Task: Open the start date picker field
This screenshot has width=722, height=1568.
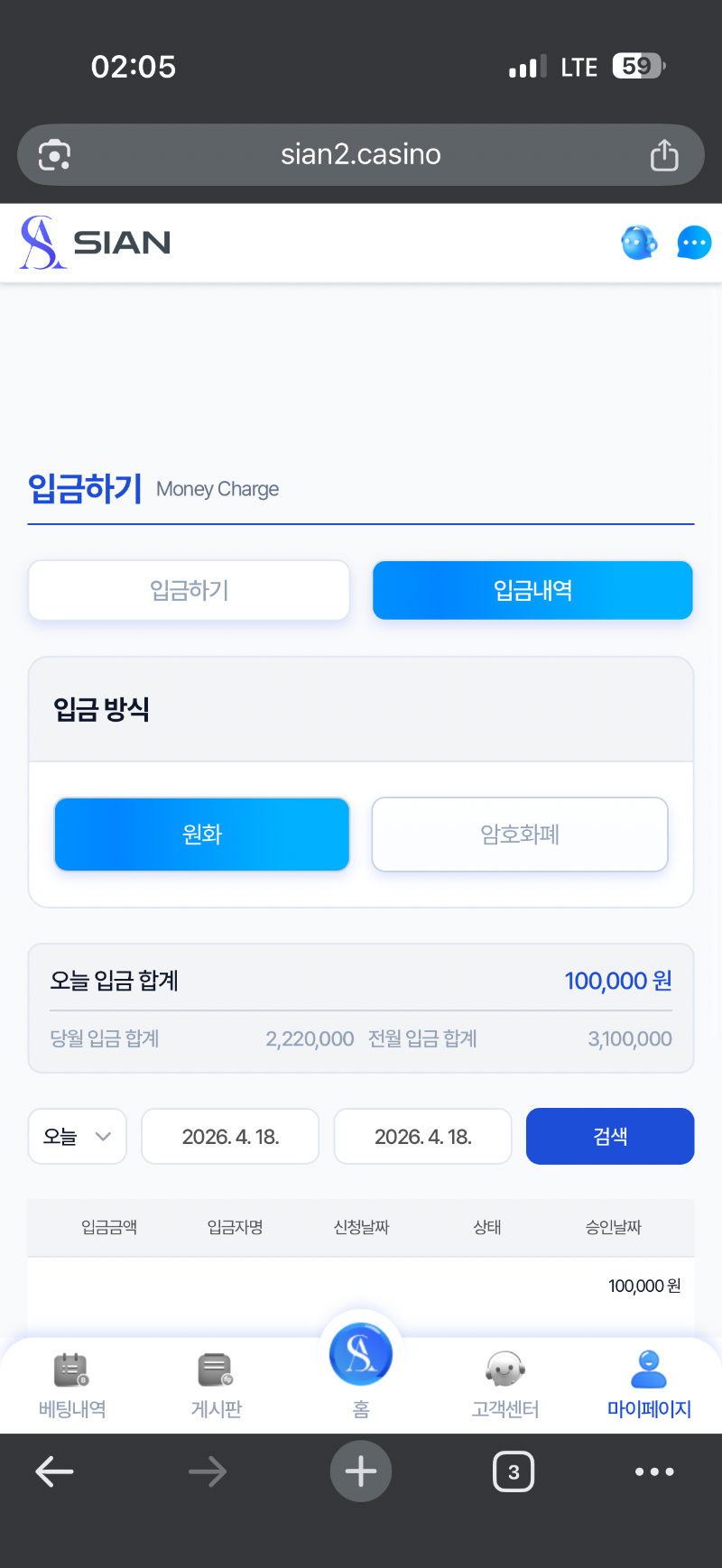Action: pos(230,1137)
